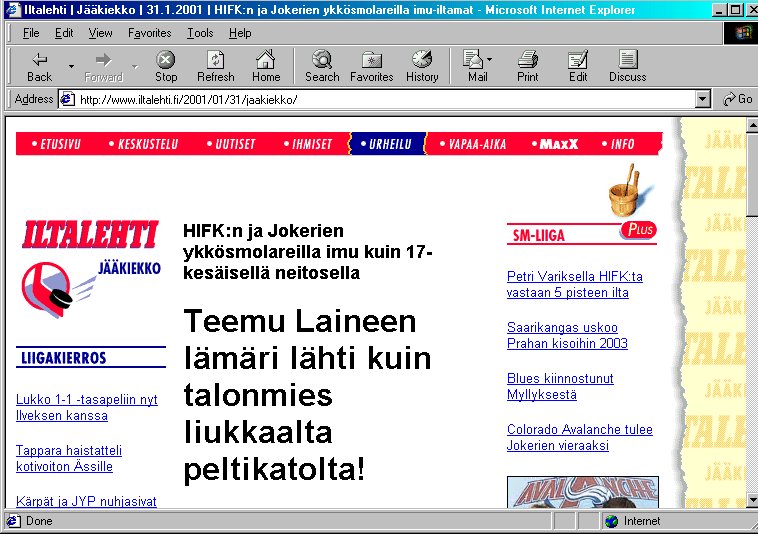Open the Tools menu
This screenshot has width=758, height=534.
(x=200, y=33)
